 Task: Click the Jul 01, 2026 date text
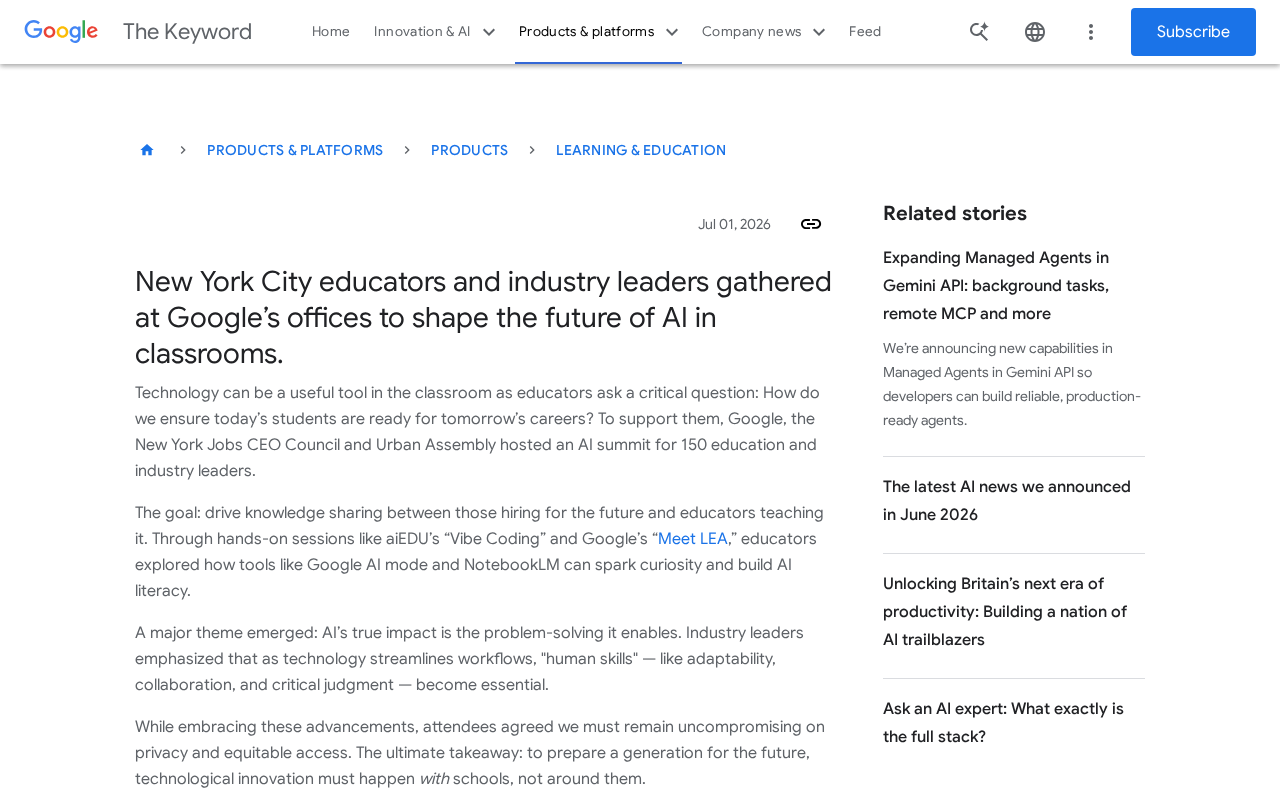click(734, 224)
